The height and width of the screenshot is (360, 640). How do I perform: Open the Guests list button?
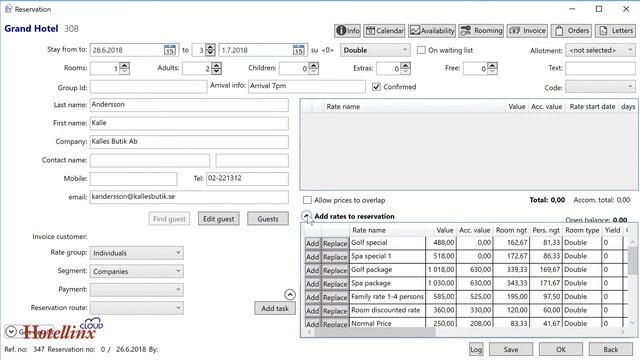[268, 219]
